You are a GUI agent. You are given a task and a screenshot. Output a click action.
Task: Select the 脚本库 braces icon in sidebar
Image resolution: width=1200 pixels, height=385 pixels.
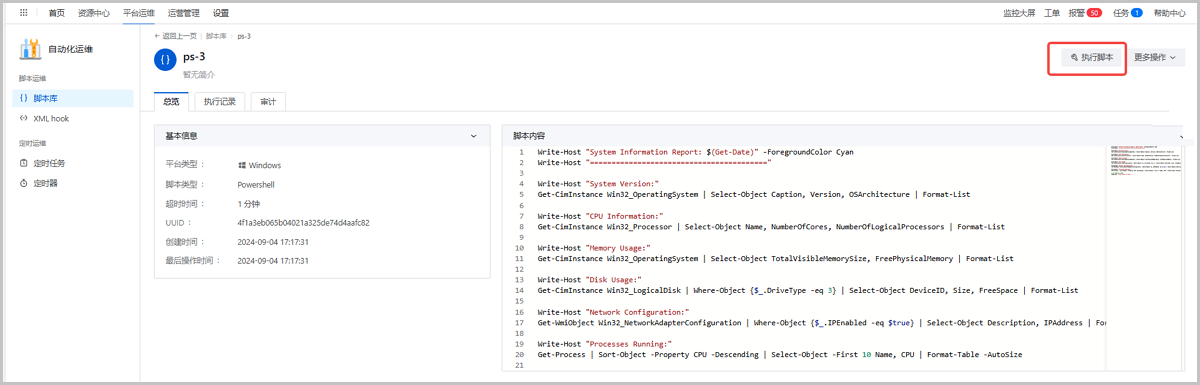(24, 98)
